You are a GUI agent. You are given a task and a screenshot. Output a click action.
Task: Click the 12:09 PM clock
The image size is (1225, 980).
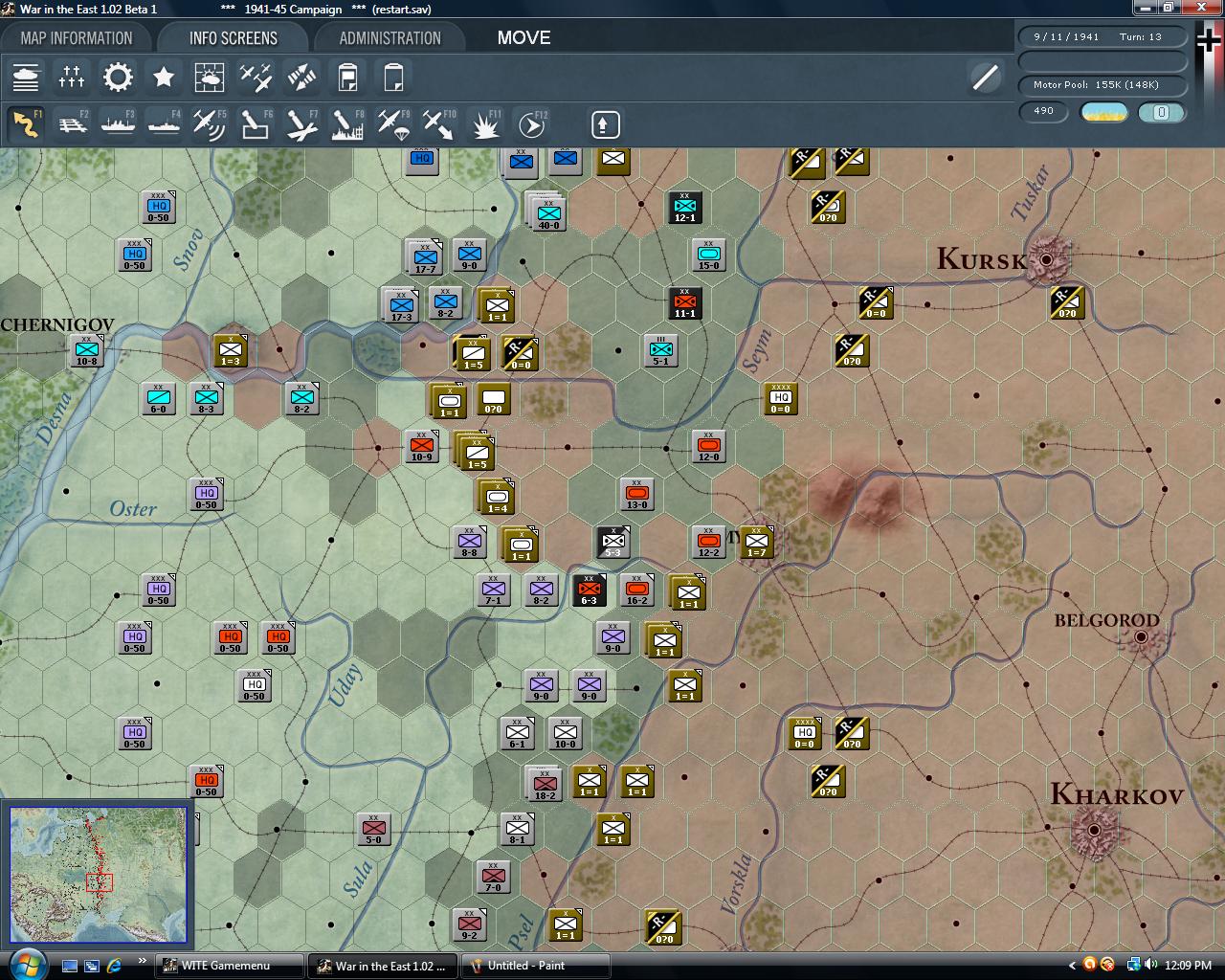pos(1190,966)
